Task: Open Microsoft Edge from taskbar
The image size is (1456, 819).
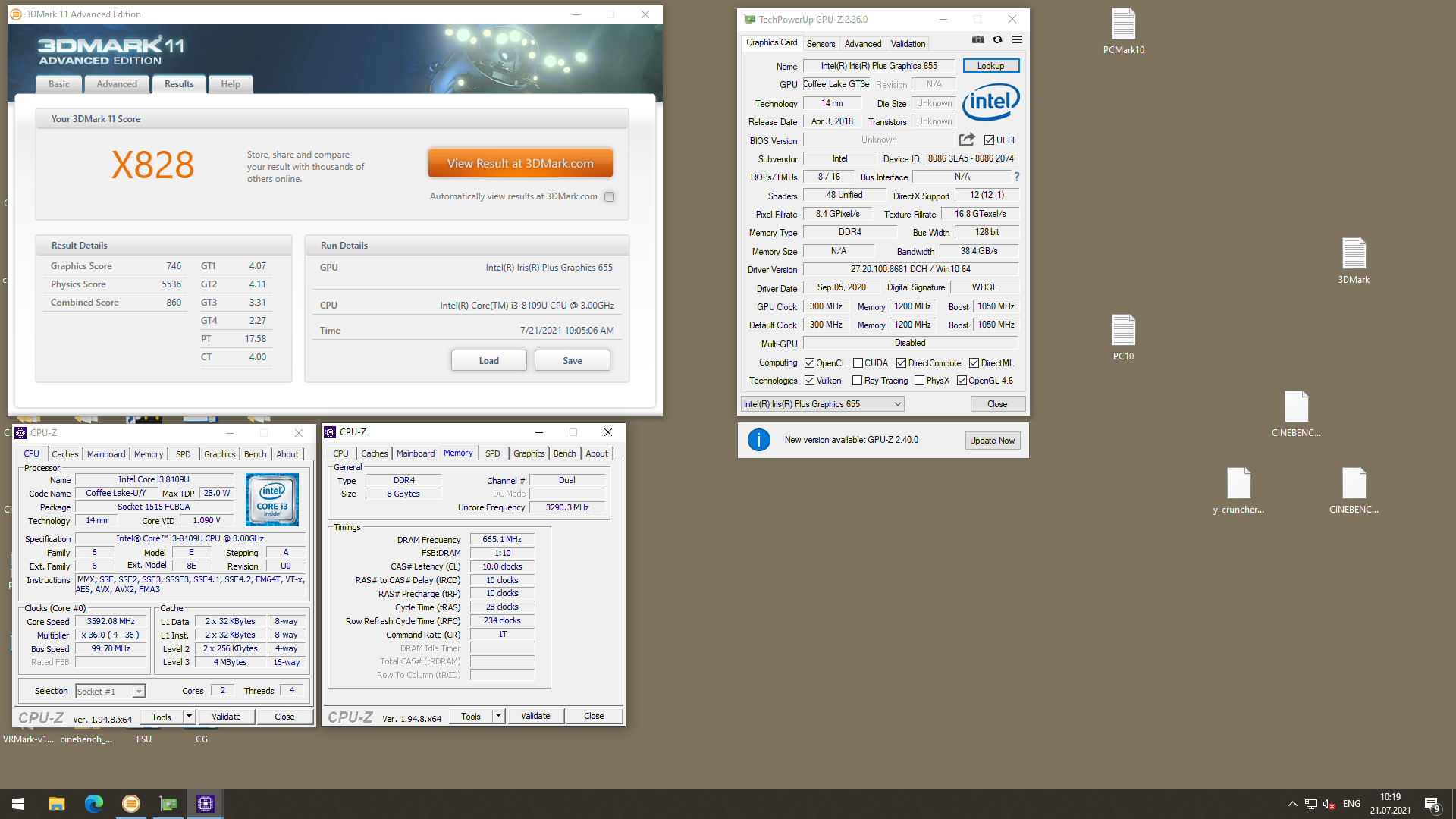Action: point(93,804)
